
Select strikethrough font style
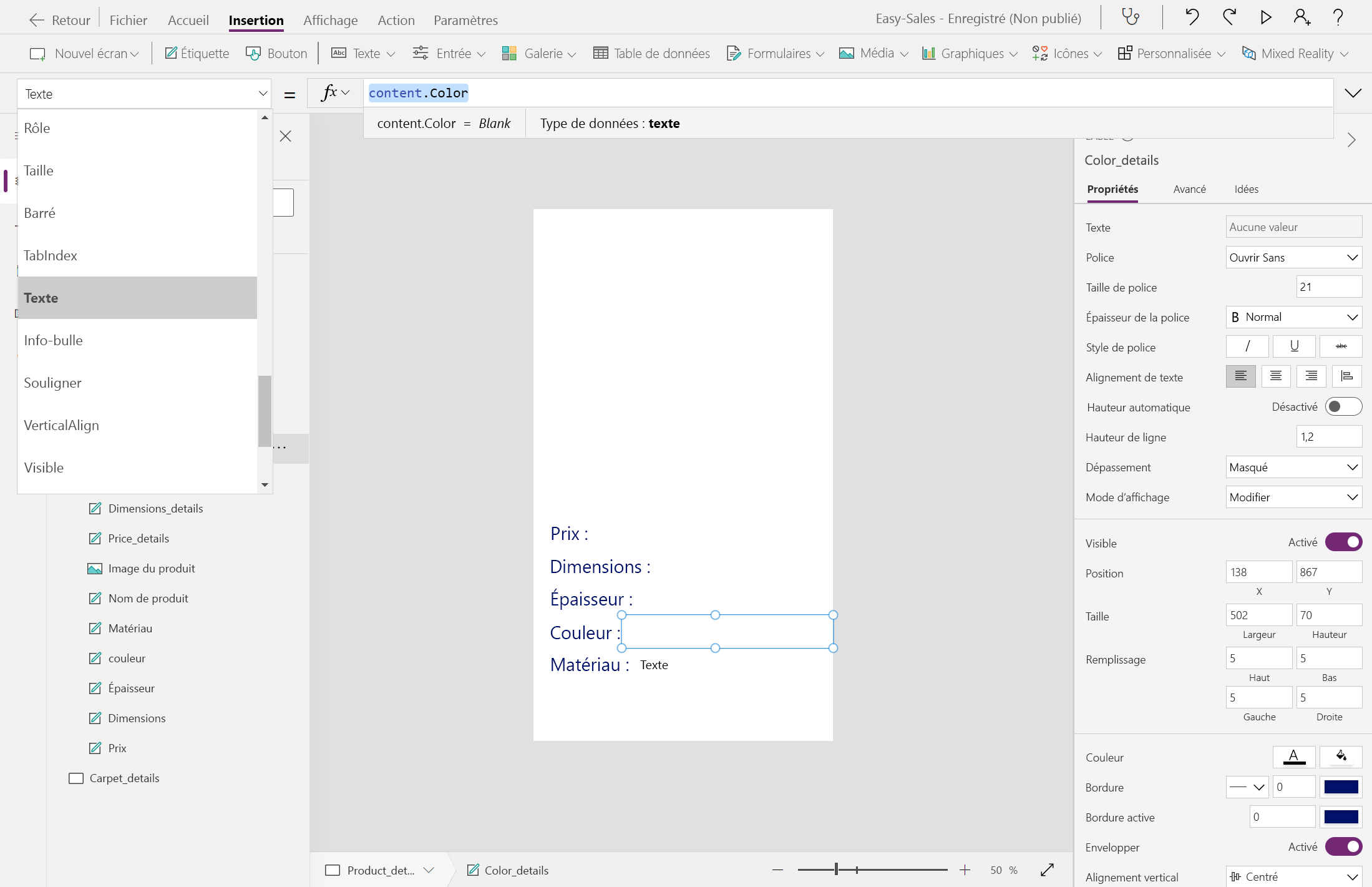[1341, 346]
